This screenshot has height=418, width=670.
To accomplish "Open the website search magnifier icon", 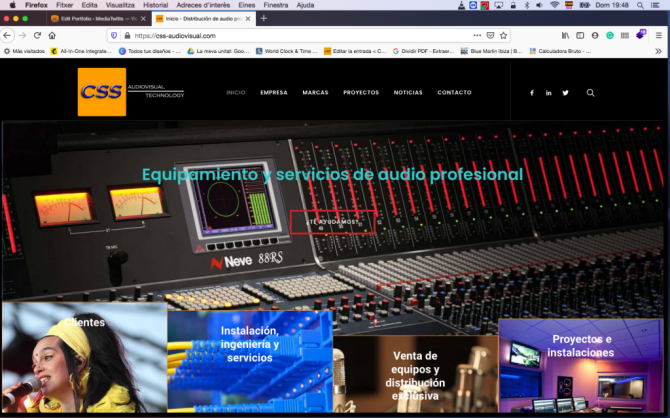I will 590,93.
